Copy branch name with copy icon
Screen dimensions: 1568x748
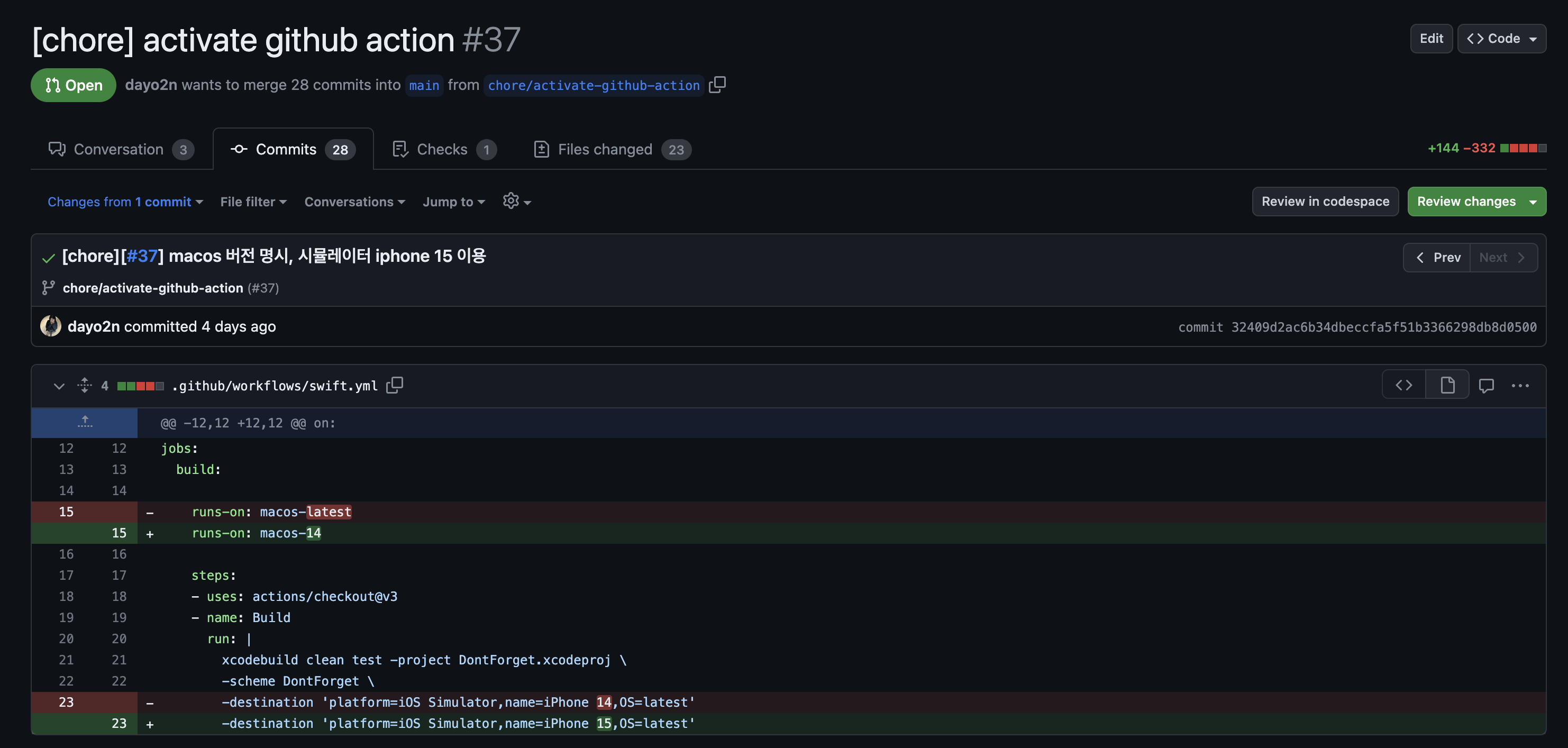[x=717, y=85]
